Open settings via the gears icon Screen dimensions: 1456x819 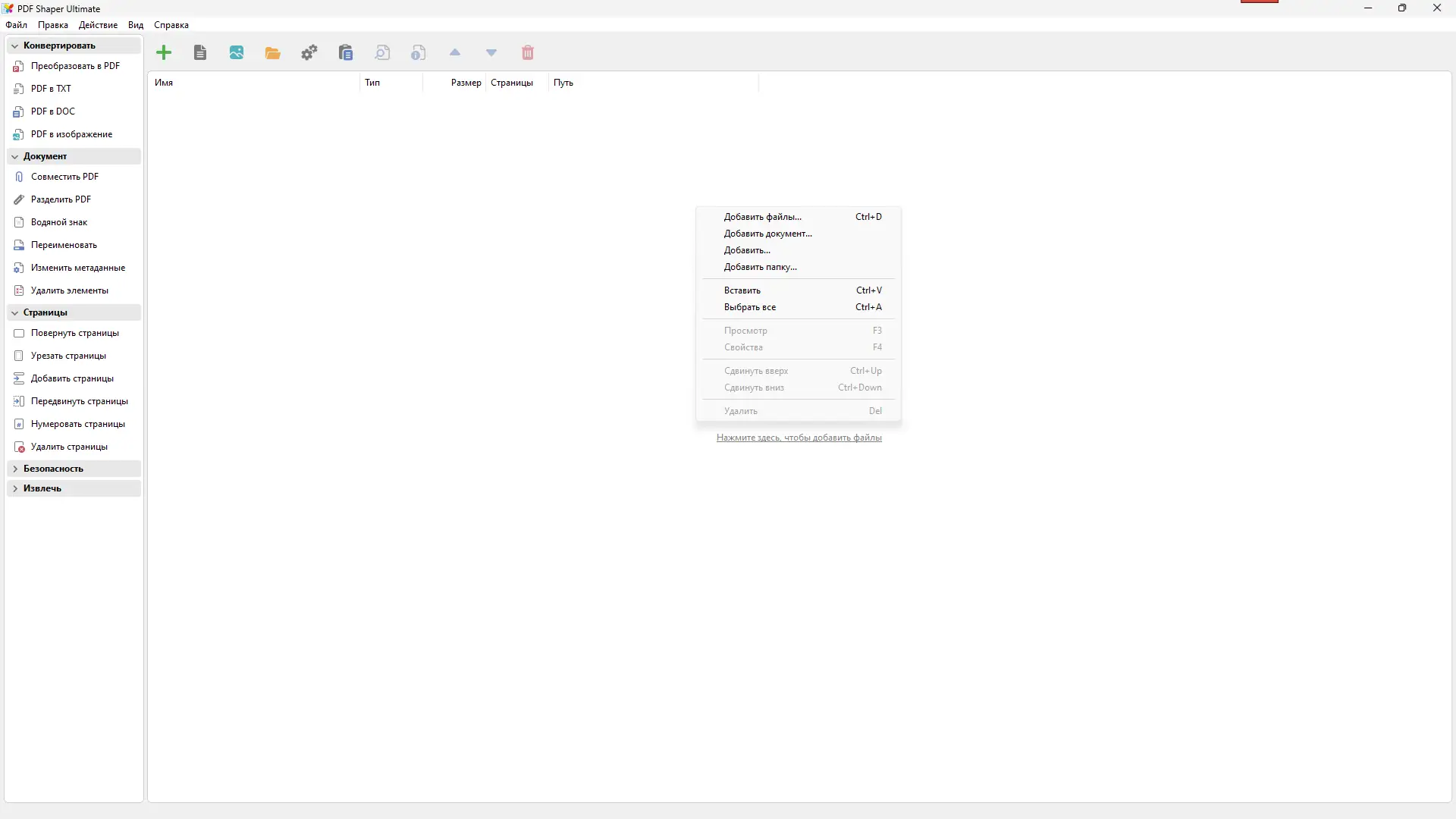click(309, 53)
